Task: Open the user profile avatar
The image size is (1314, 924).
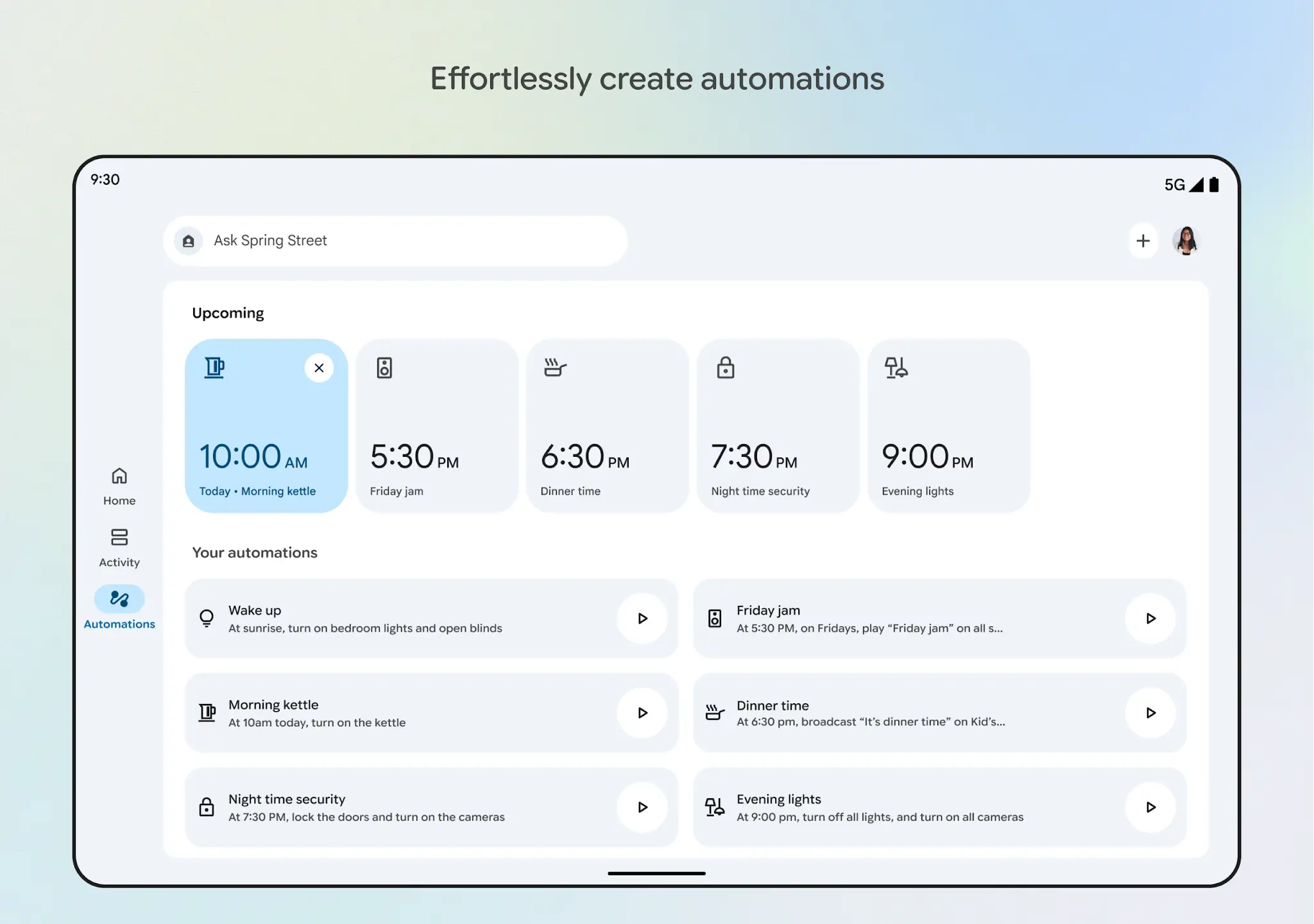Action: (1186, 241)
